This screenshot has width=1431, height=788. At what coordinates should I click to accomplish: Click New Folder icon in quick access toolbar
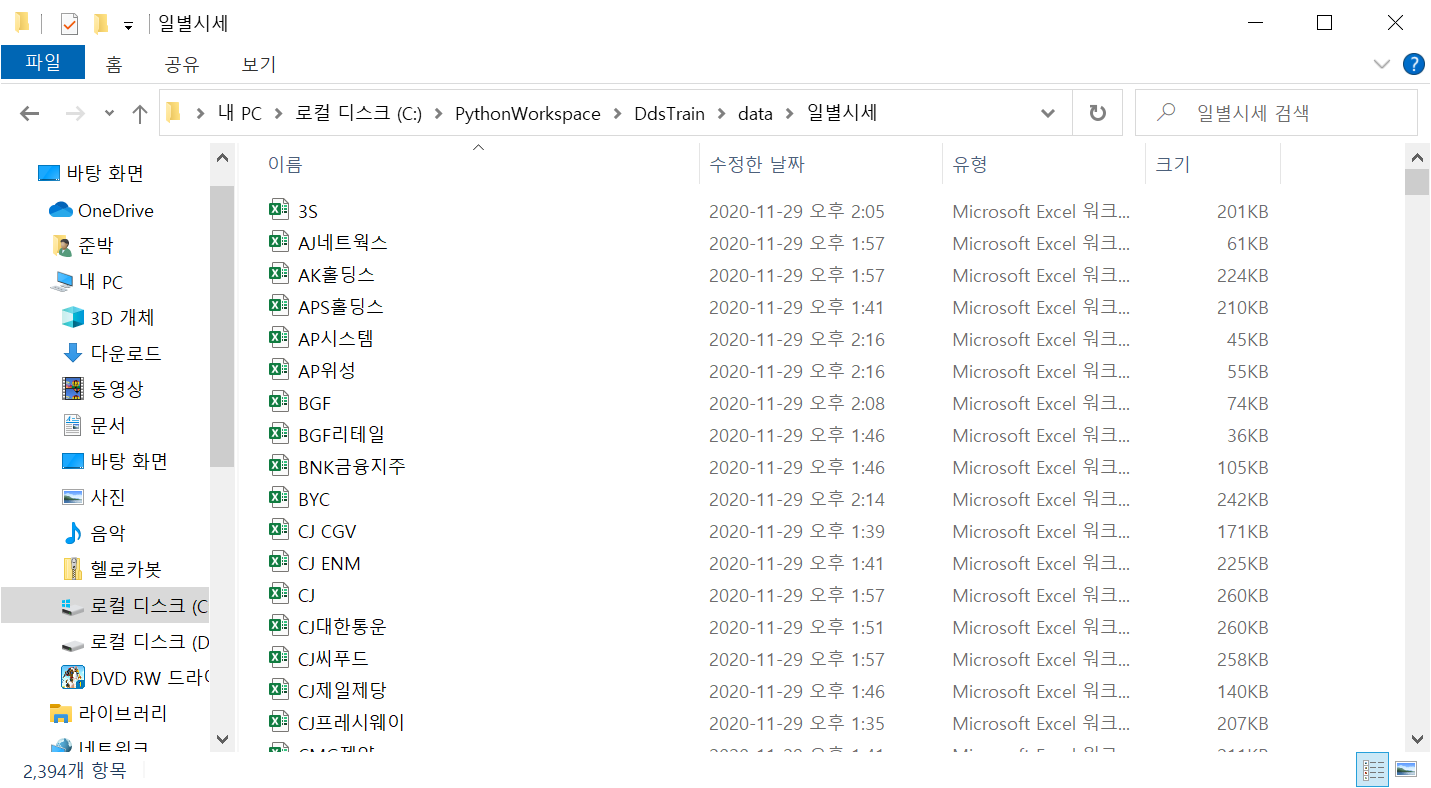[100, 23]
